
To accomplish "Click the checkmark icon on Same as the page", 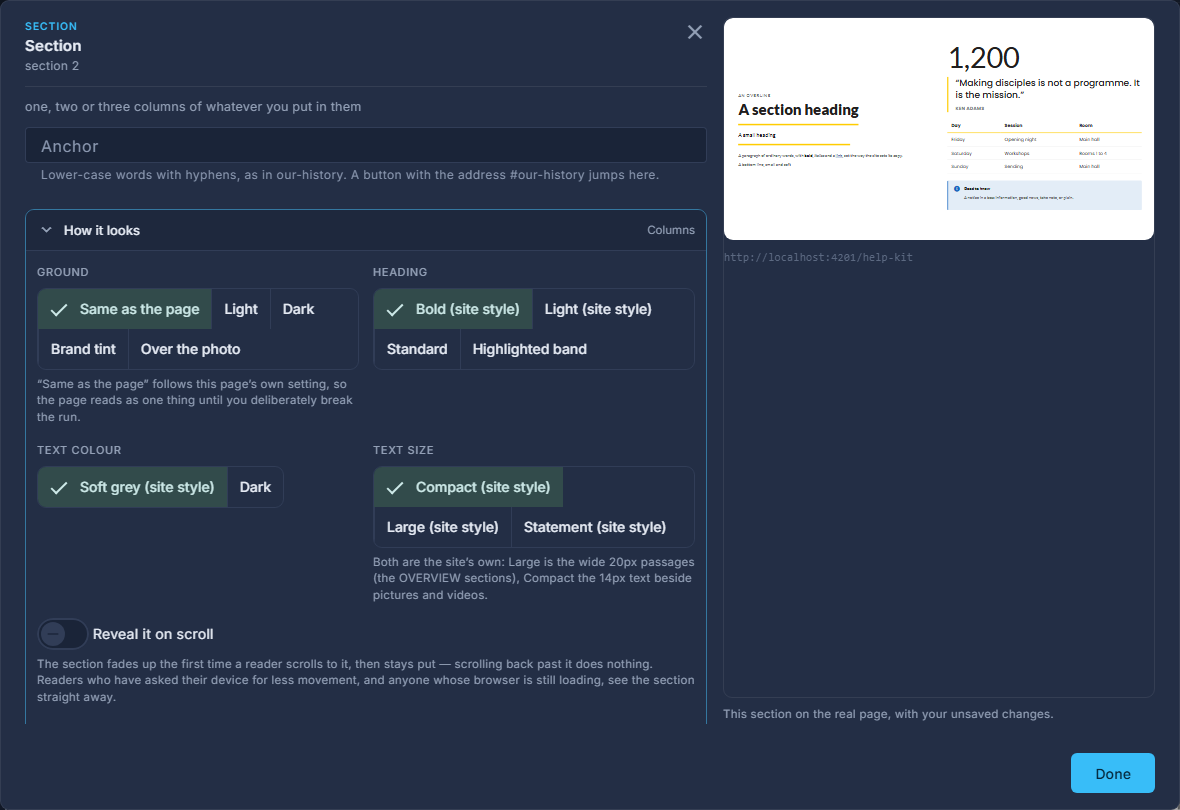I will [59, 309].
